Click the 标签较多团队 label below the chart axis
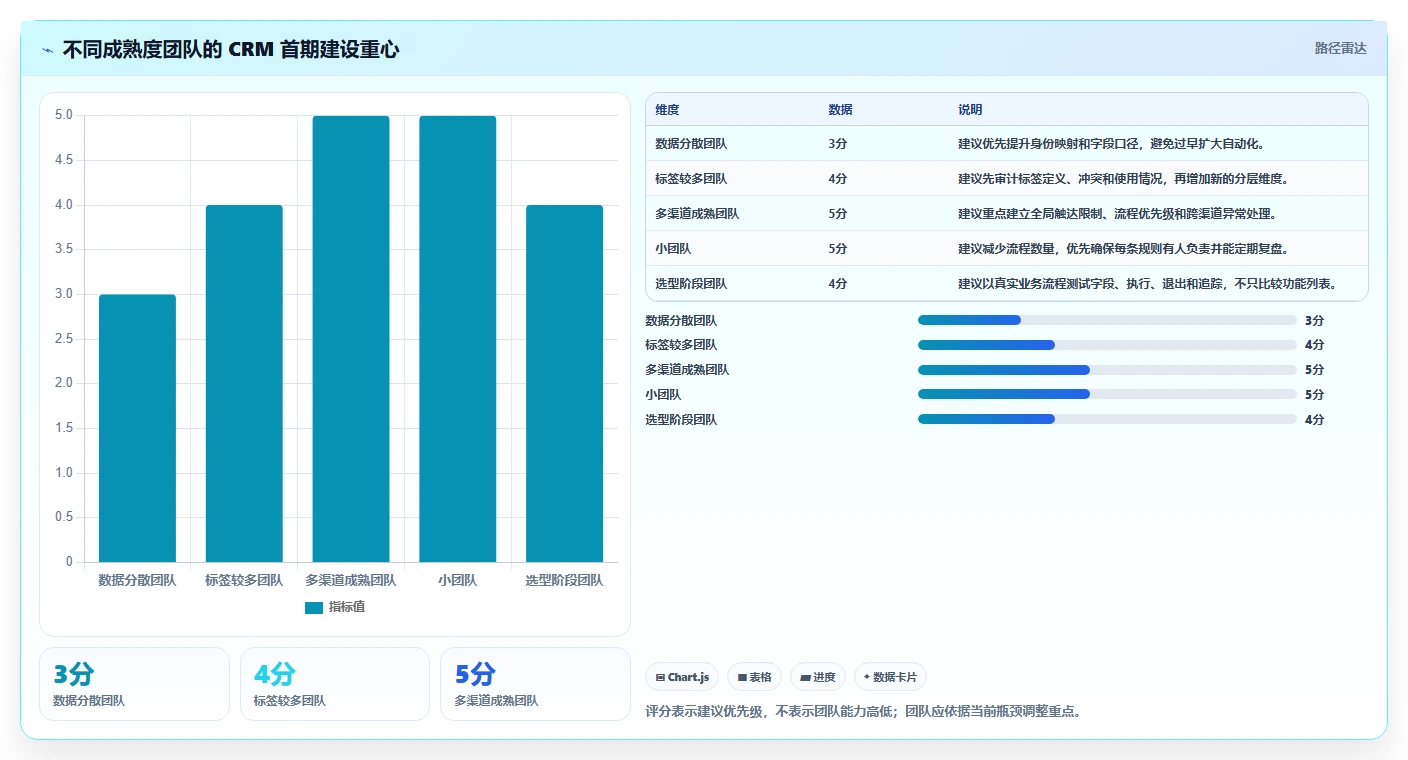The width and height of the screenshot is (1408, 760). pyautogui.click(x=244, y=580)
